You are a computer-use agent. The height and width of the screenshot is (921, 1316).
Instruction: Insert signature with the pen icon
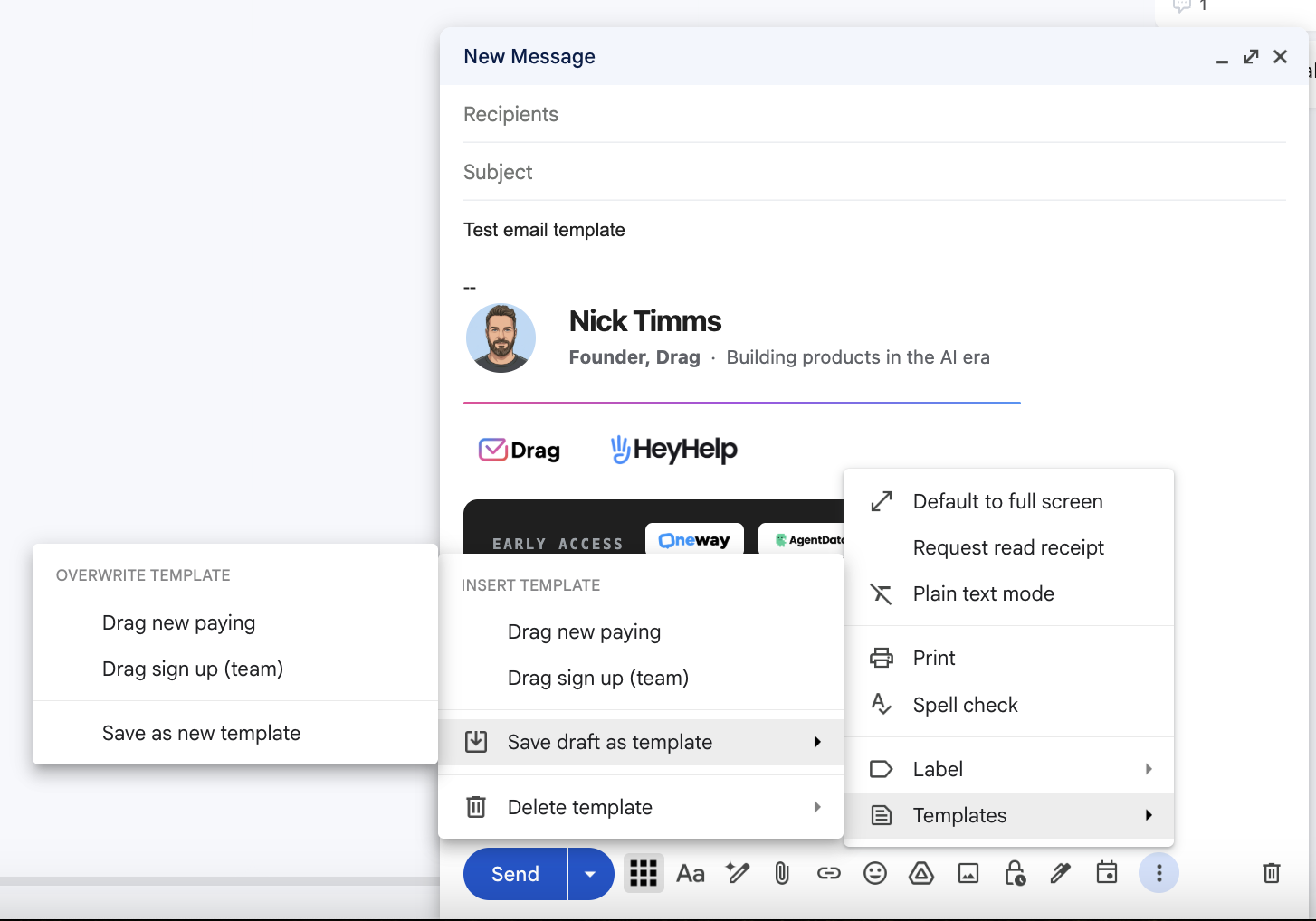pyautogui.click(x=1061, y=873)
